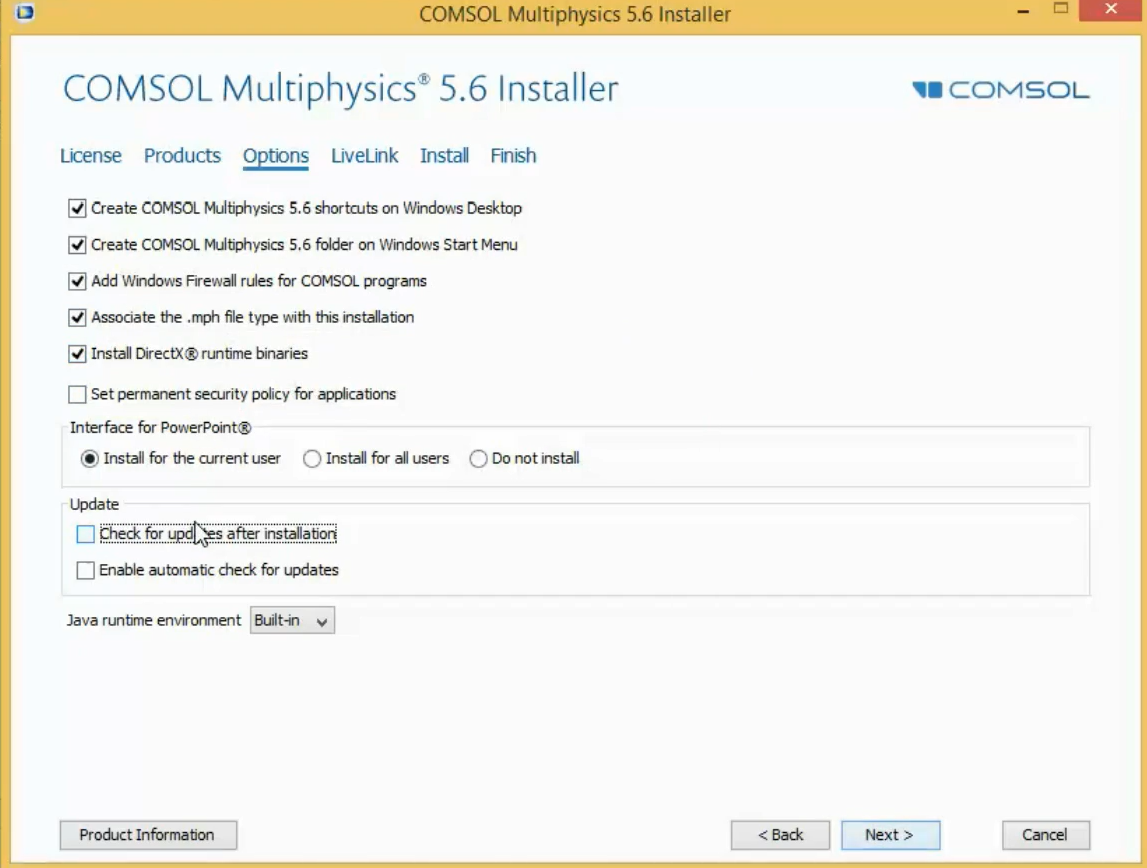Maximize the installer window
1147x868 pixels.
[1061, 9]
